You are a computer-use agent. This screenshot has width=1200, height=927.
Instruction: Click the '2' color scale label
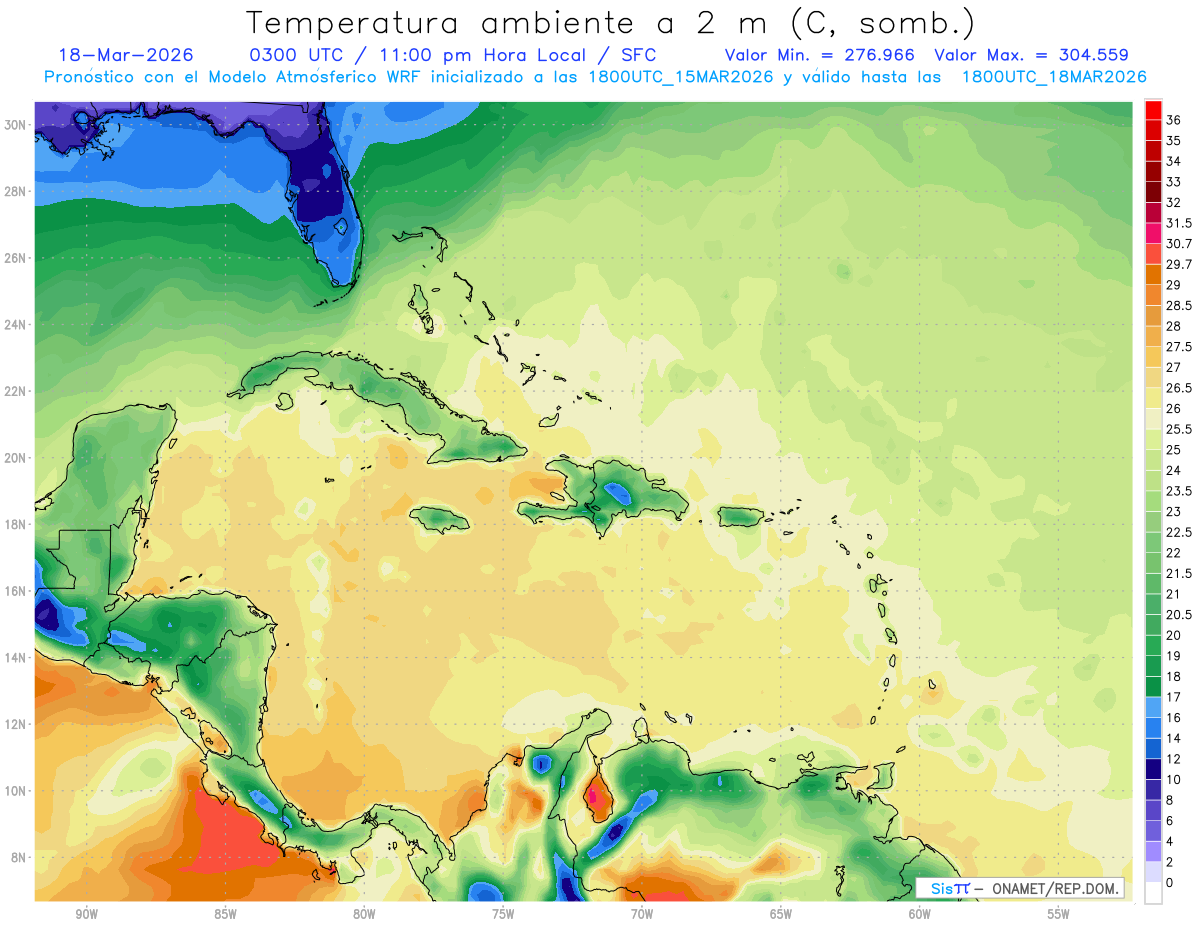tap(1170, 862)
